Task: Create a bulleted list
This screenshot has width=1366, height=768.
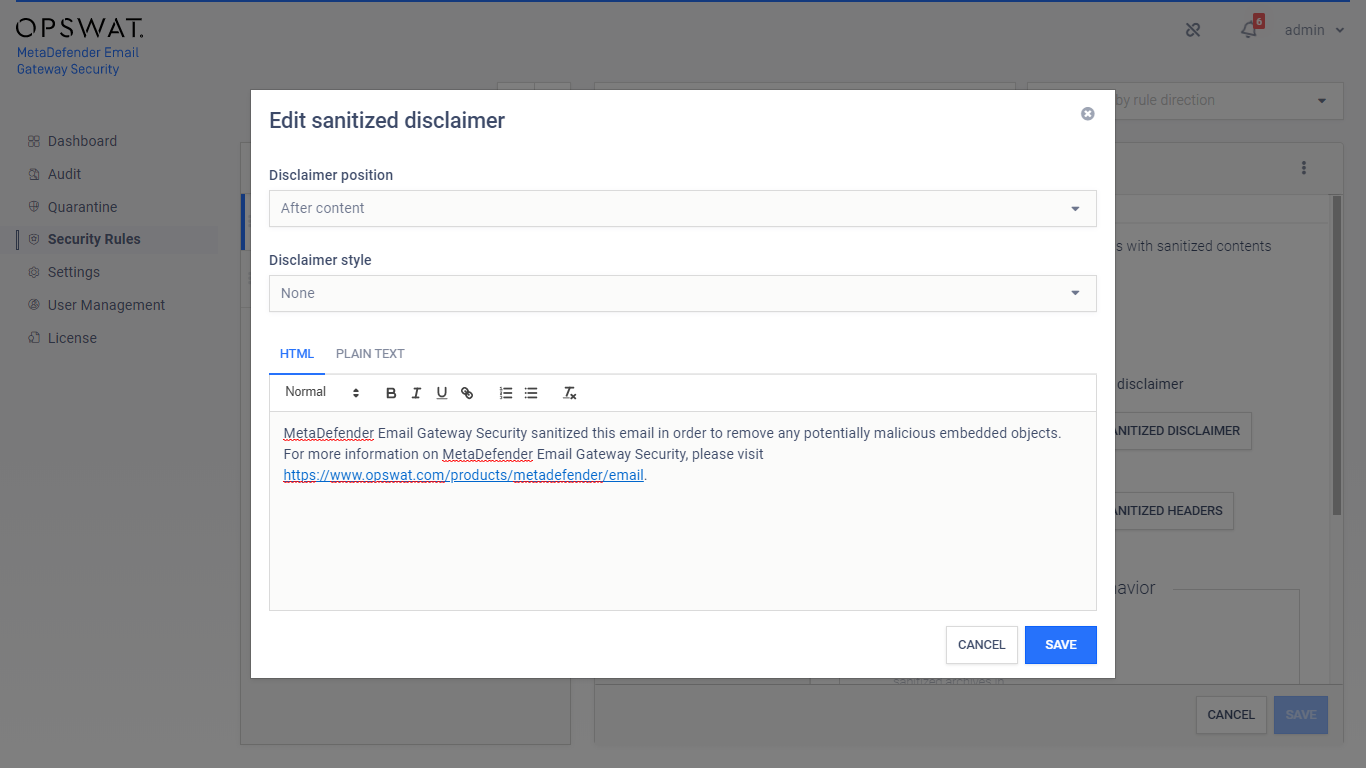Action: click(x=531, y=393)
